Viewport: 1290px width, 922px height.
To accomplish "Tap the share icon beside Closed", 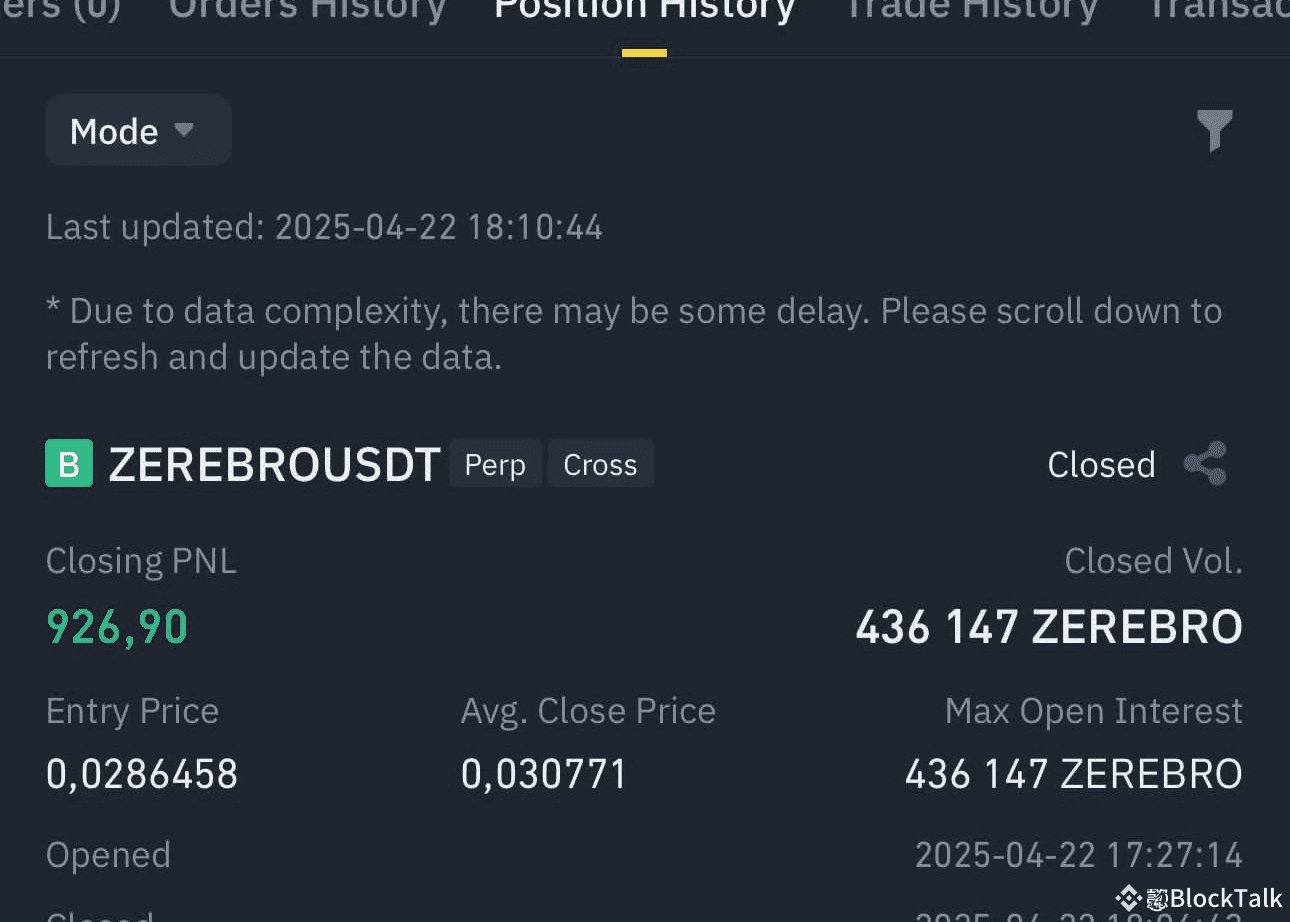I will pyautogui.click(x=1205, y=464).
